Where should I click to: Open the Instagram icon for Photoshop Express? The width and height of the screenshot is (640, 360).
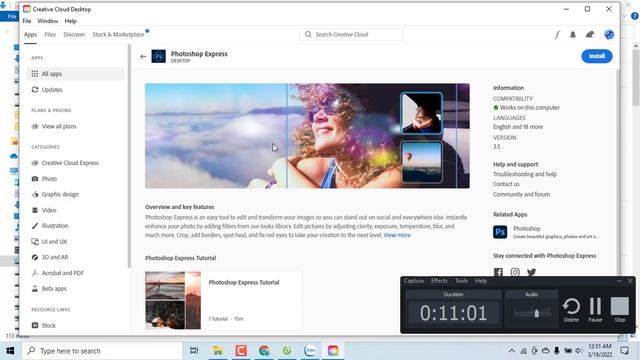[515, 272]
